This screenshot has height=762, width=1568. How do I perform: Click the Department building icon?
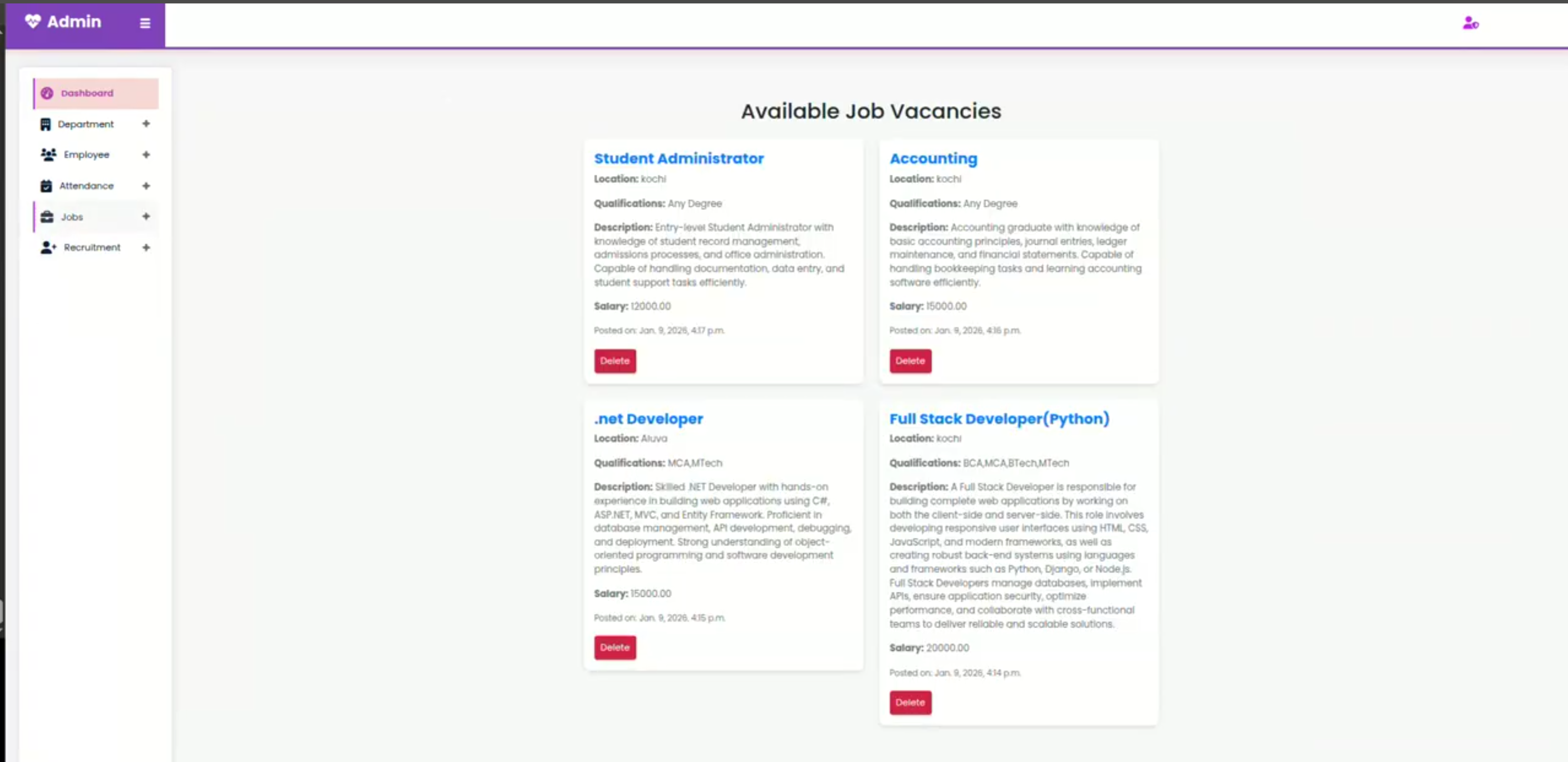[x=46, y=124]
